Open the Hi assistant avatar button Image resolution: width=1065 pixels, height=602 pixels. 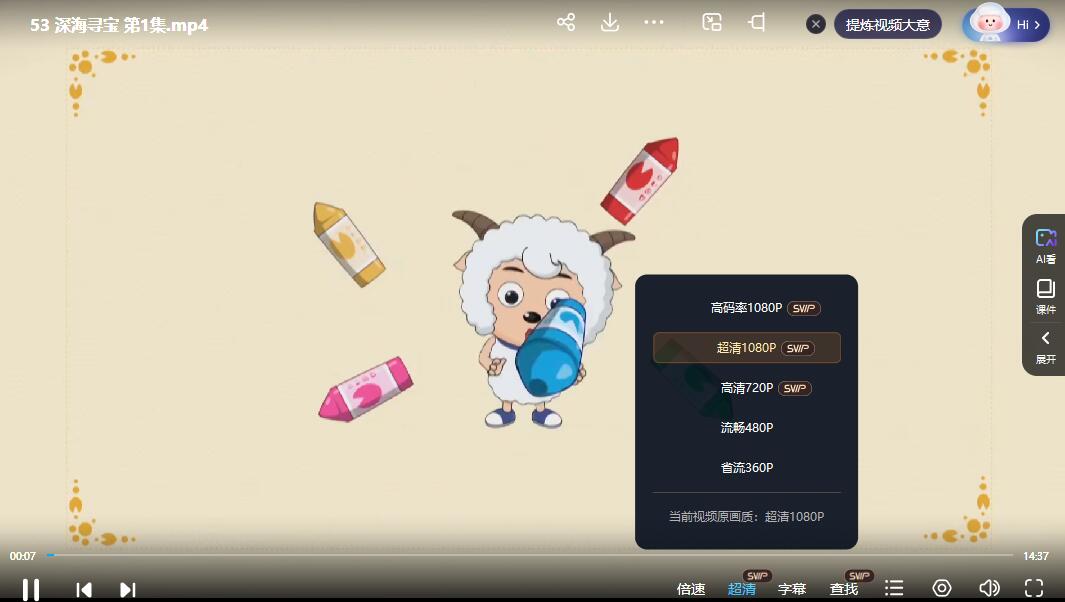pyautogui.click(x=1006, y=24)
